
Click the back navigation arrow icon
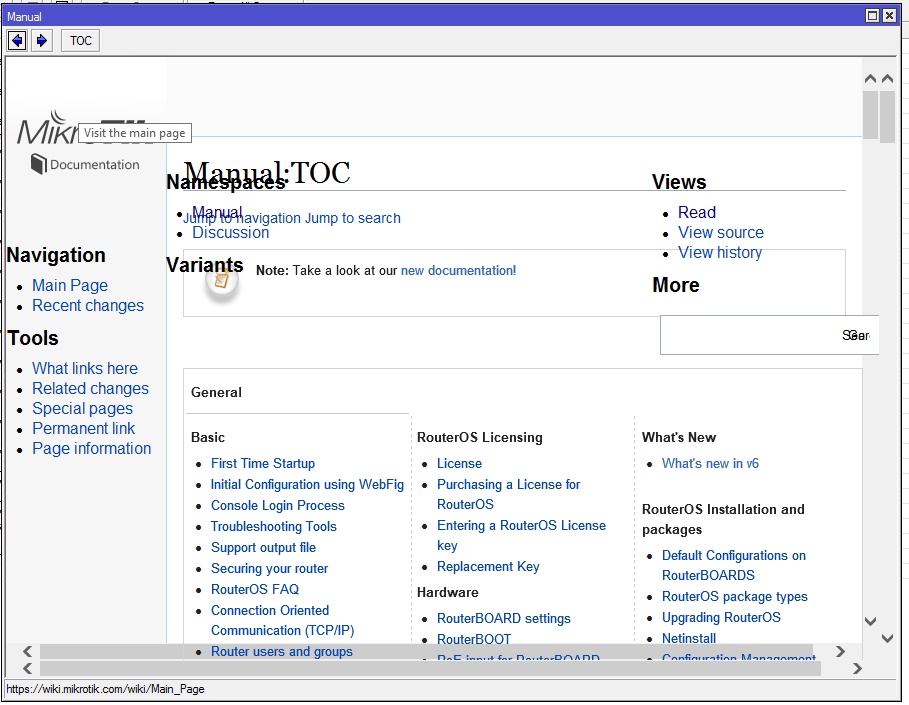coord(17,41)
